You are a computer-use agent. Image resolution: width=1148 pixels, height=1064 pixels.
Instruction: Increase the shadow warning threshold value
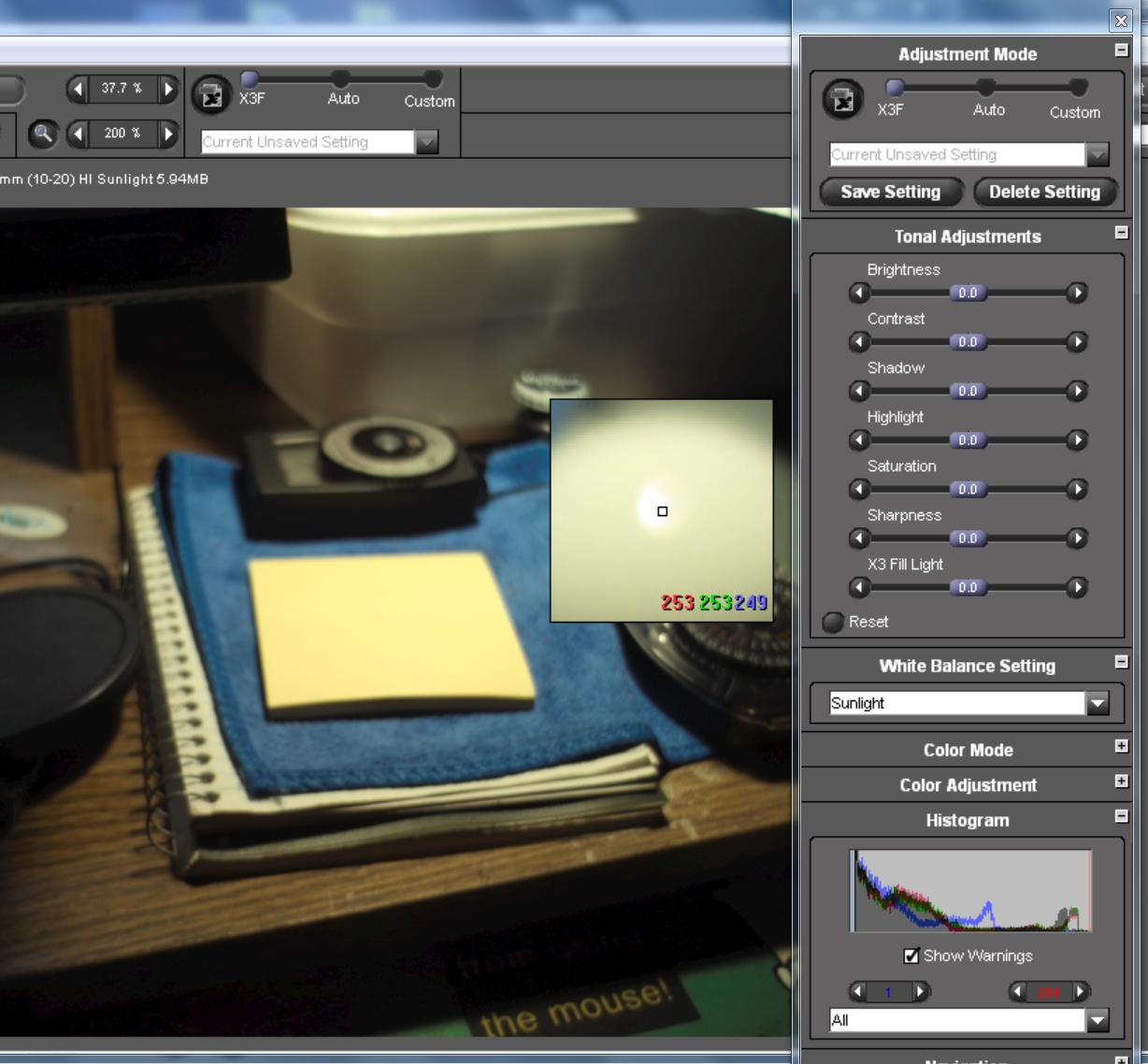(x=921, y=992)
